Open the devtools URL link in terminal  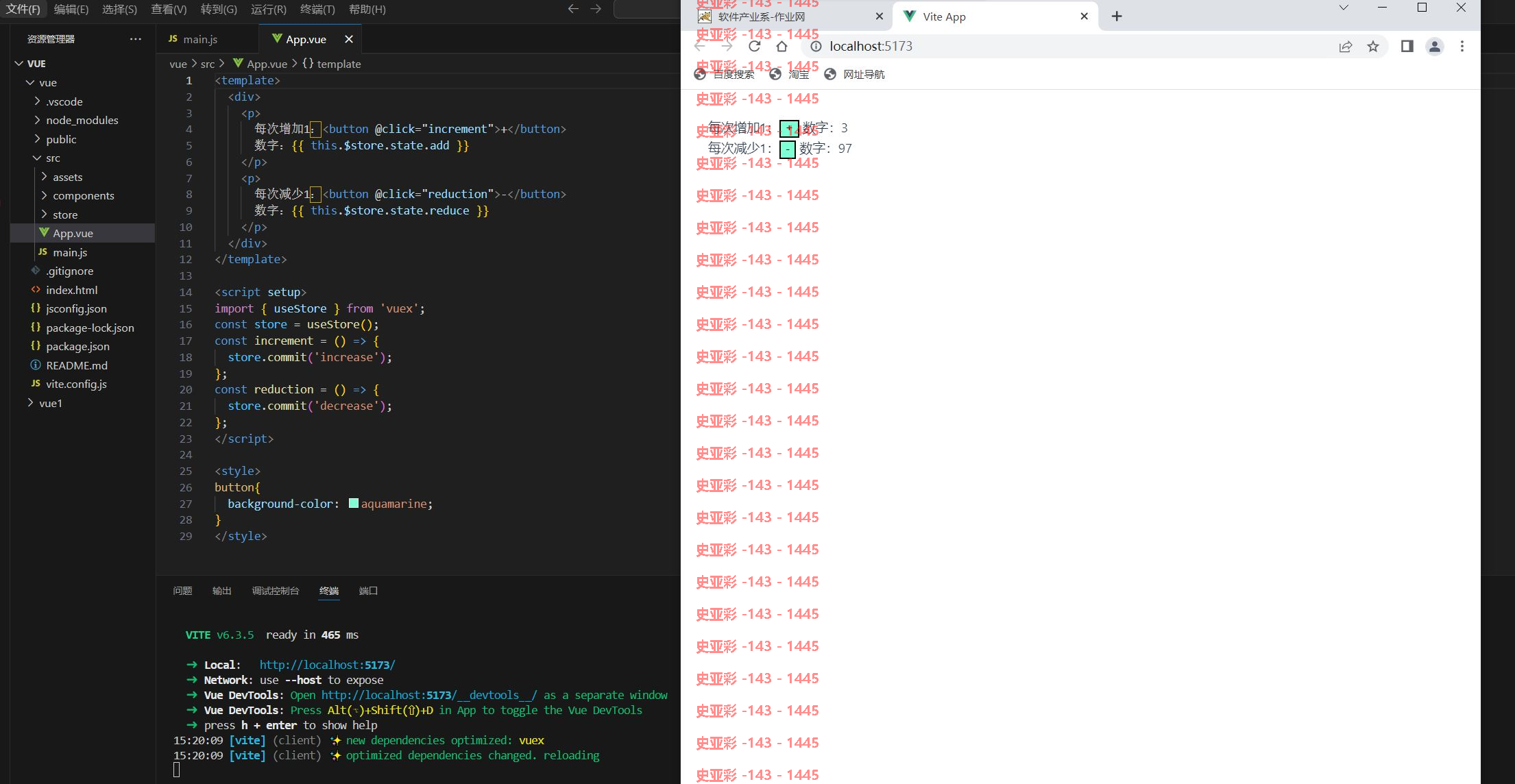pyautogui.click(x=429, y=695)
